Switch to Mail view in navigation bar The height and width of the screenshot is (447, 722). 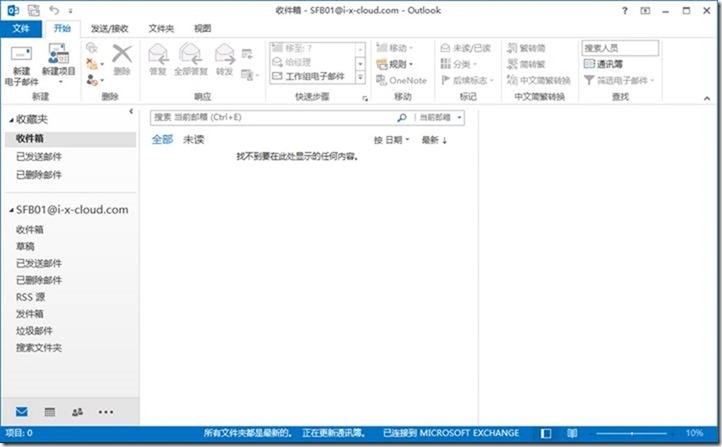(x=22, y=412)
